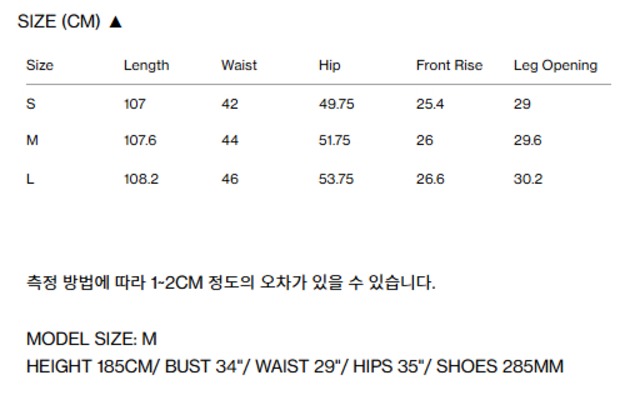
Task: Select the M size row label
Action: point(32,141)
